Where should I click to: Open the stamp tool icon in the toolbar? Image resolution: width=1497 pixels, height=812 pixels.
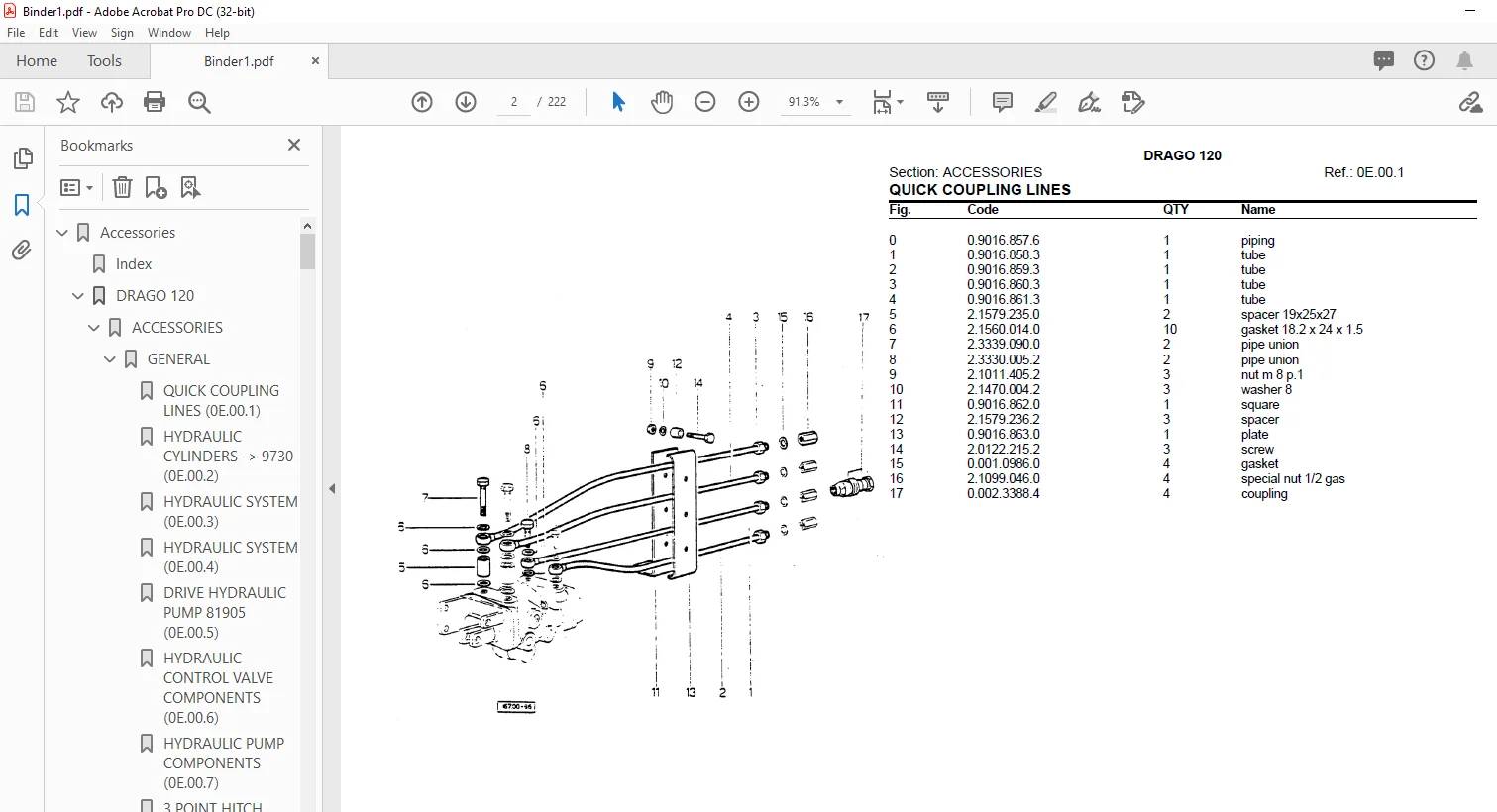1133,102
